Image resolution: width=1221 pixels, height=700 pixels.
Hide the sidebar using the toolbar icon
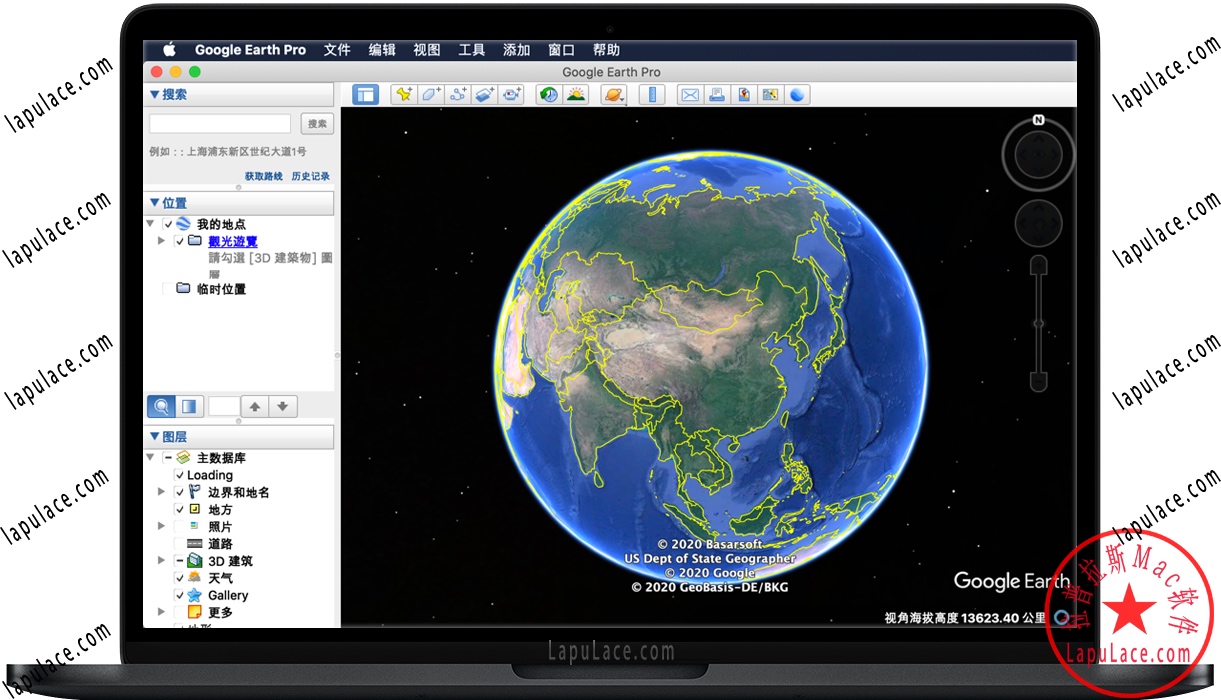point(366,95)
